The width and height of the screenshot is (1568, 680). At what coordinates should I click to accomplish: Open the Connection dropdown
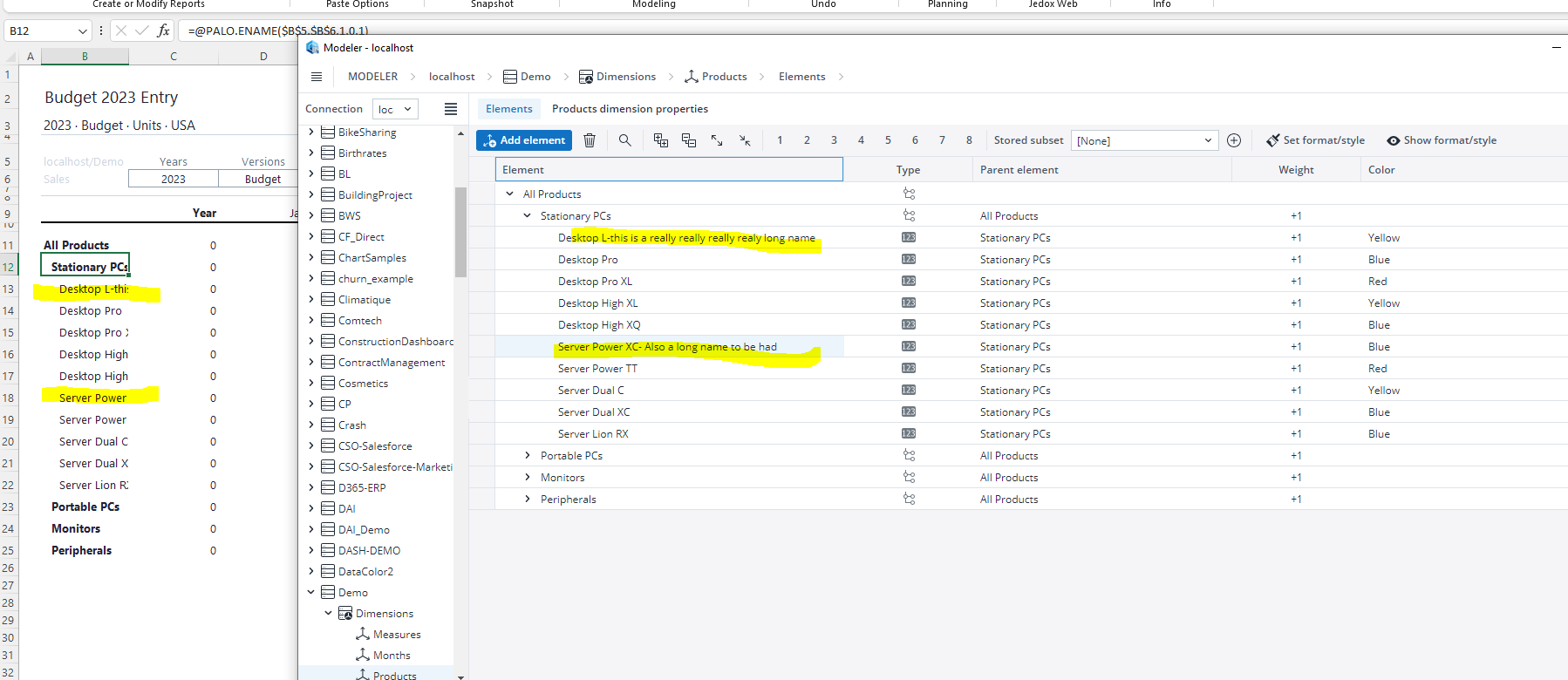pos(395,109)
